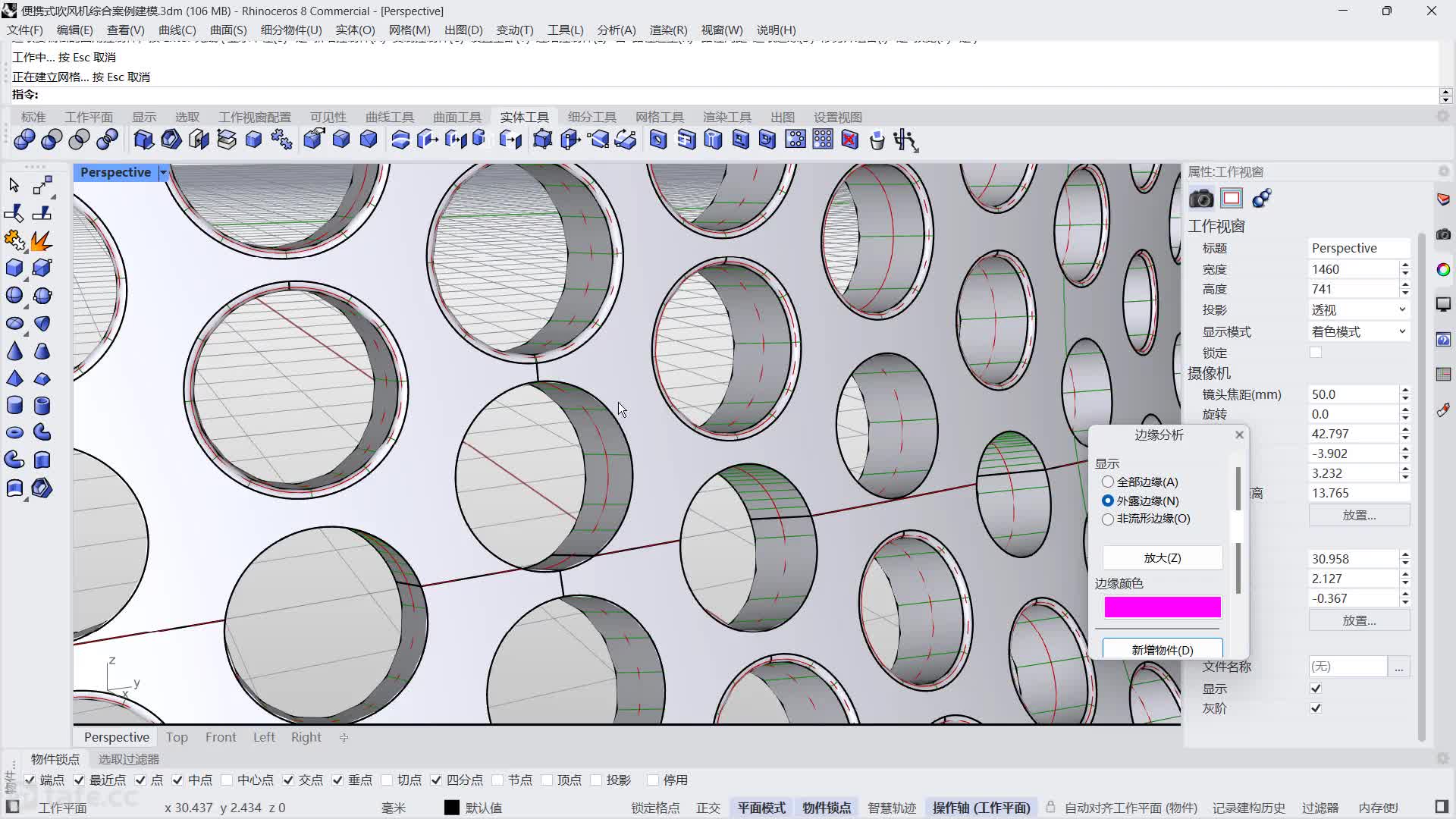
Task: Toggle 智慧轨迹 SmartTrack in status bar
Action: [x=892, y=808]
